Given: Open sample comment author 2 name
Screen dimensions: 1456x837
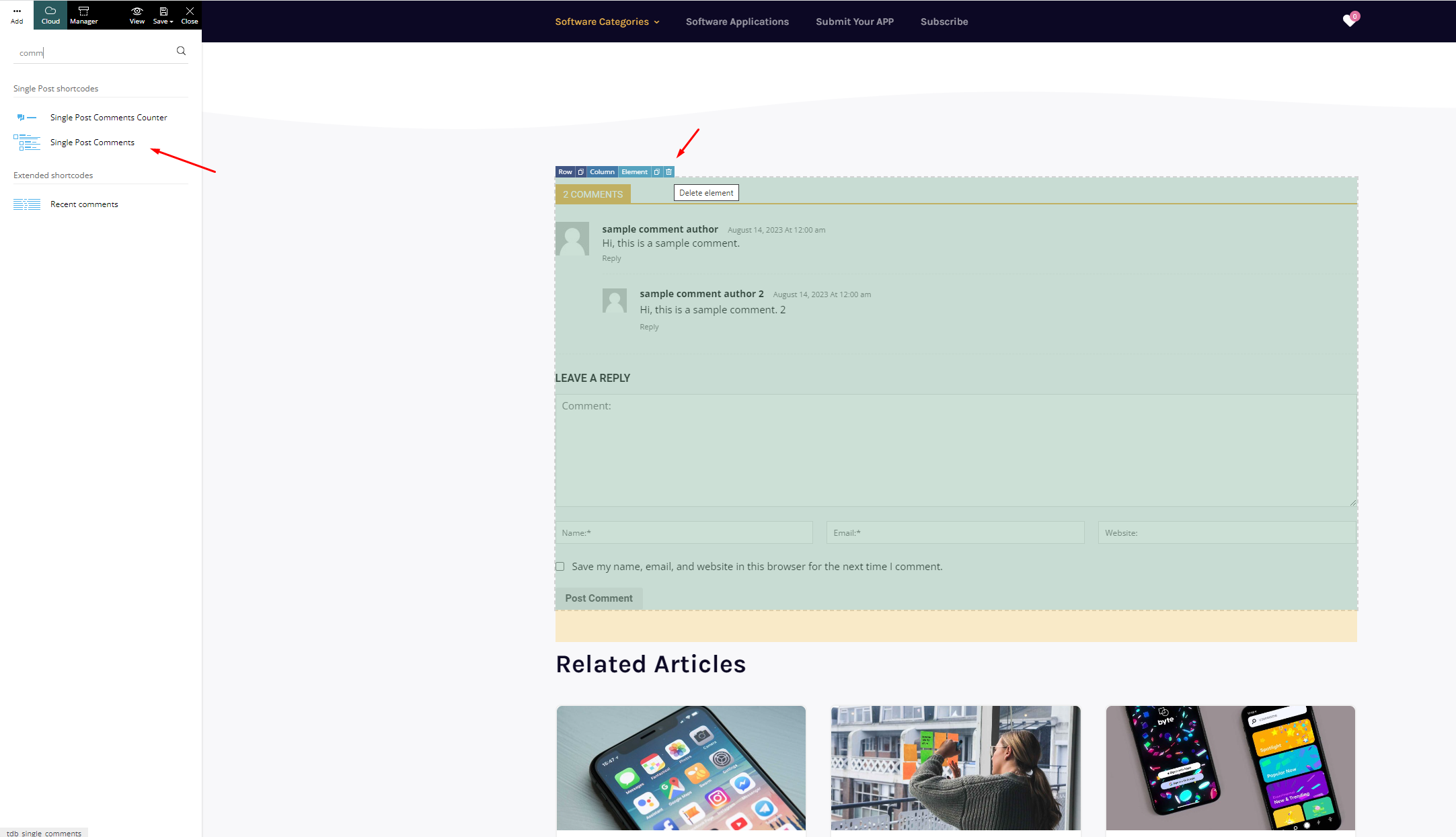Looking at the screenshot, I should click(701, 294).
